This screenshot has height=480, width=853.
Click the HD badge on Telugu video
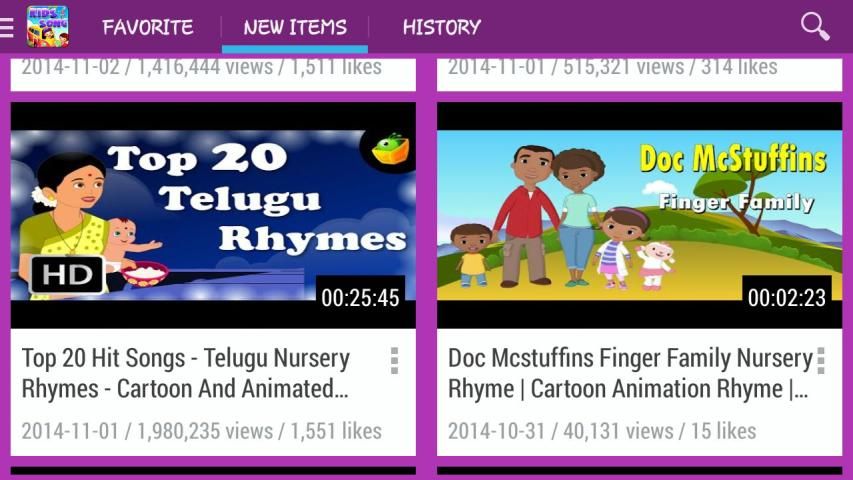67,275
